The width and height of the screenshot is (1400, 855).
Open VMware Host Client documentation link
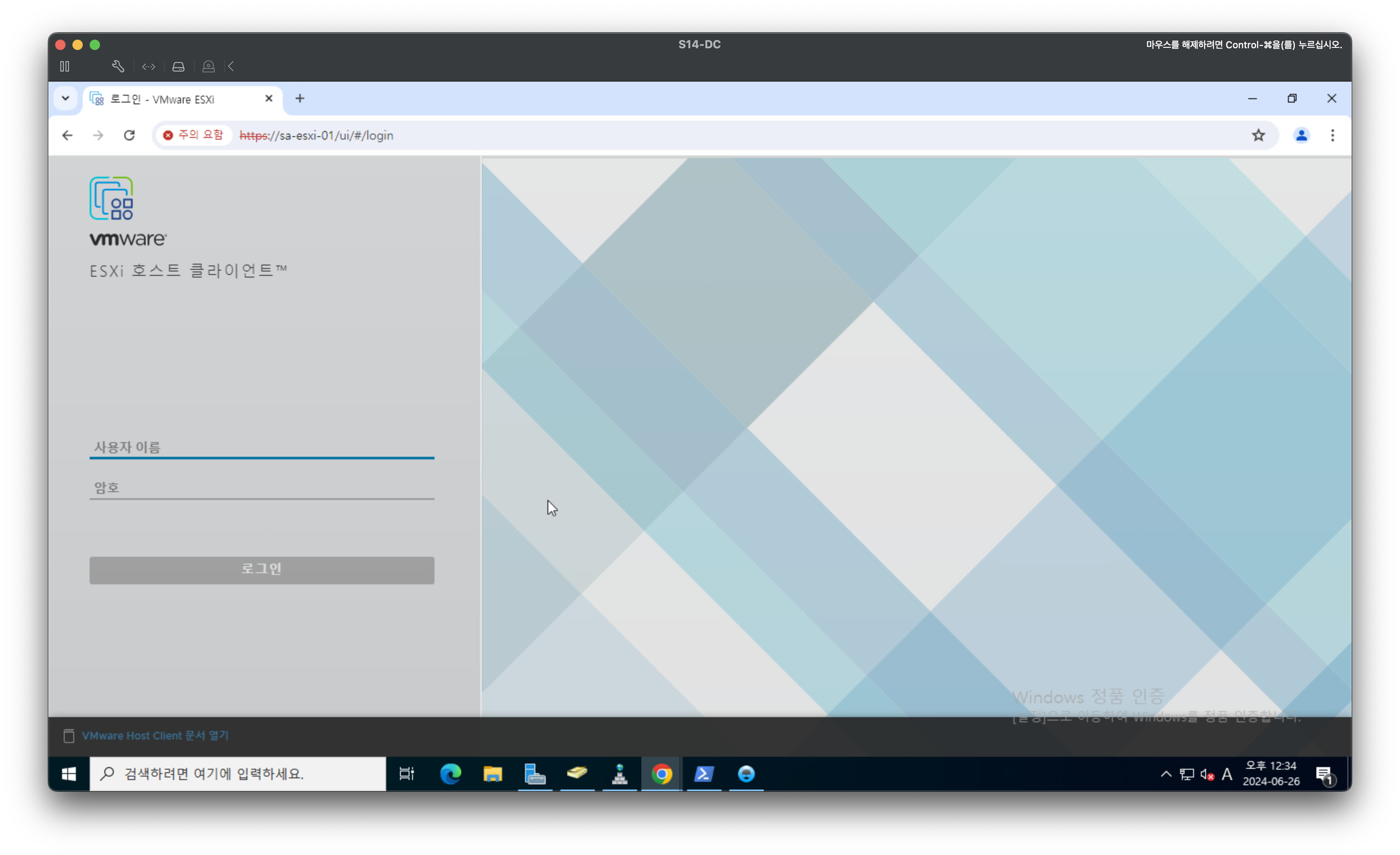[155, 735]
